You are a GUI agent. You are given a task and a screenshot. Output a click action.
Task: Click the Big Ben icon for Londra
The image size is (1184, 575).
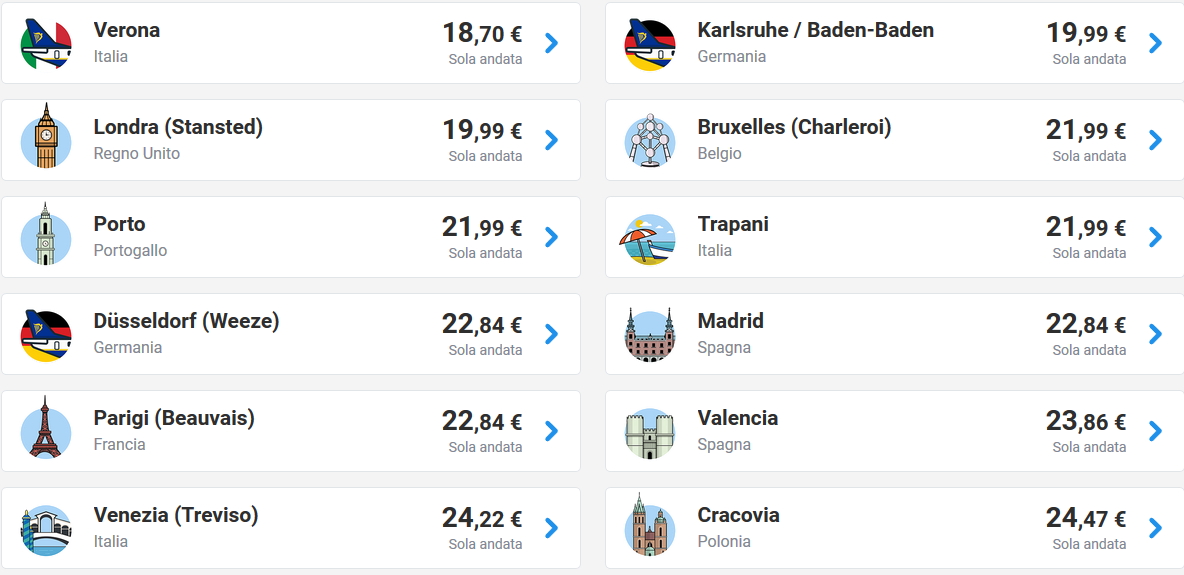click(x=46, y=138)
